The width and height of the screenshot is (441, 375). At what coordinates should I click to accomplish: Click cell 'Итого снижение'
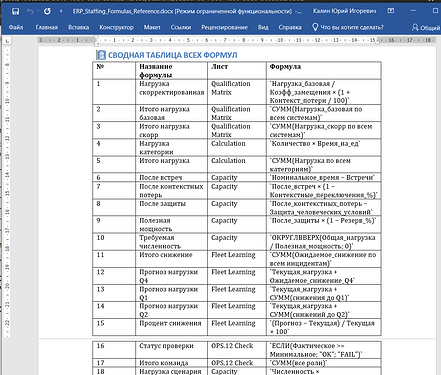[171, 259]
